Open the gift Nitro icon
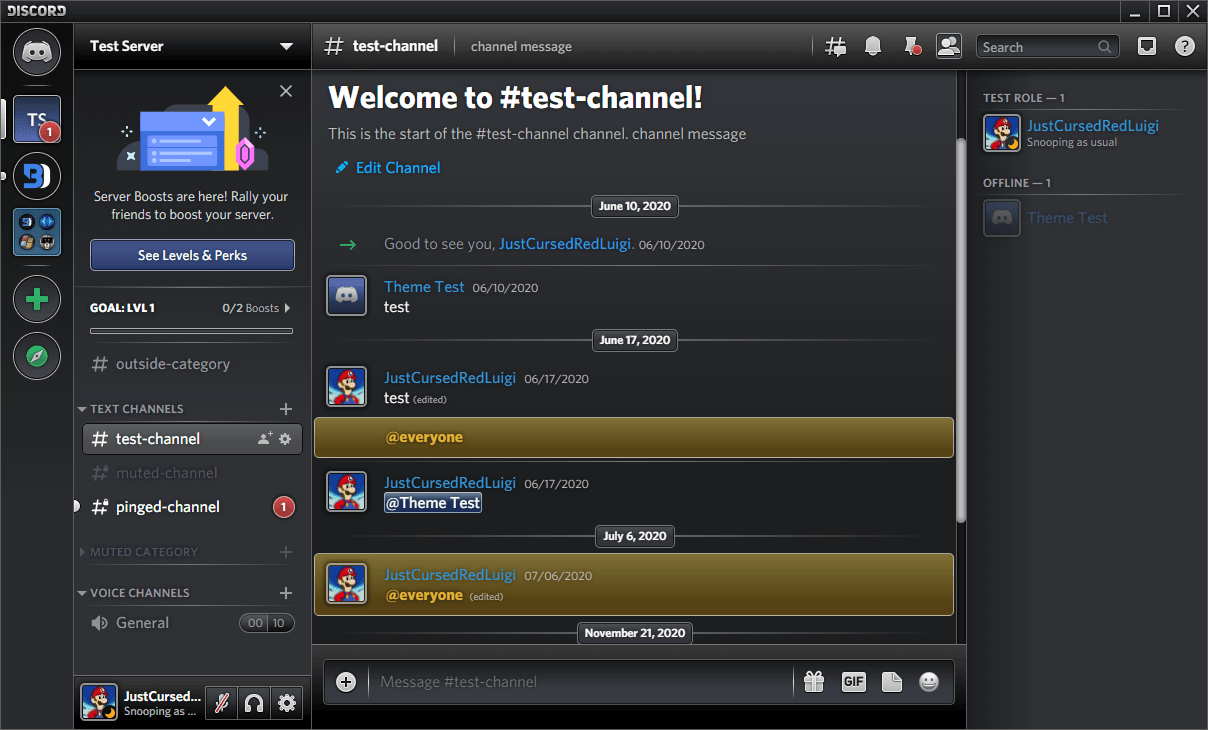The height and width of the screenshot is (730, 1208). click(x=814, y=682)
